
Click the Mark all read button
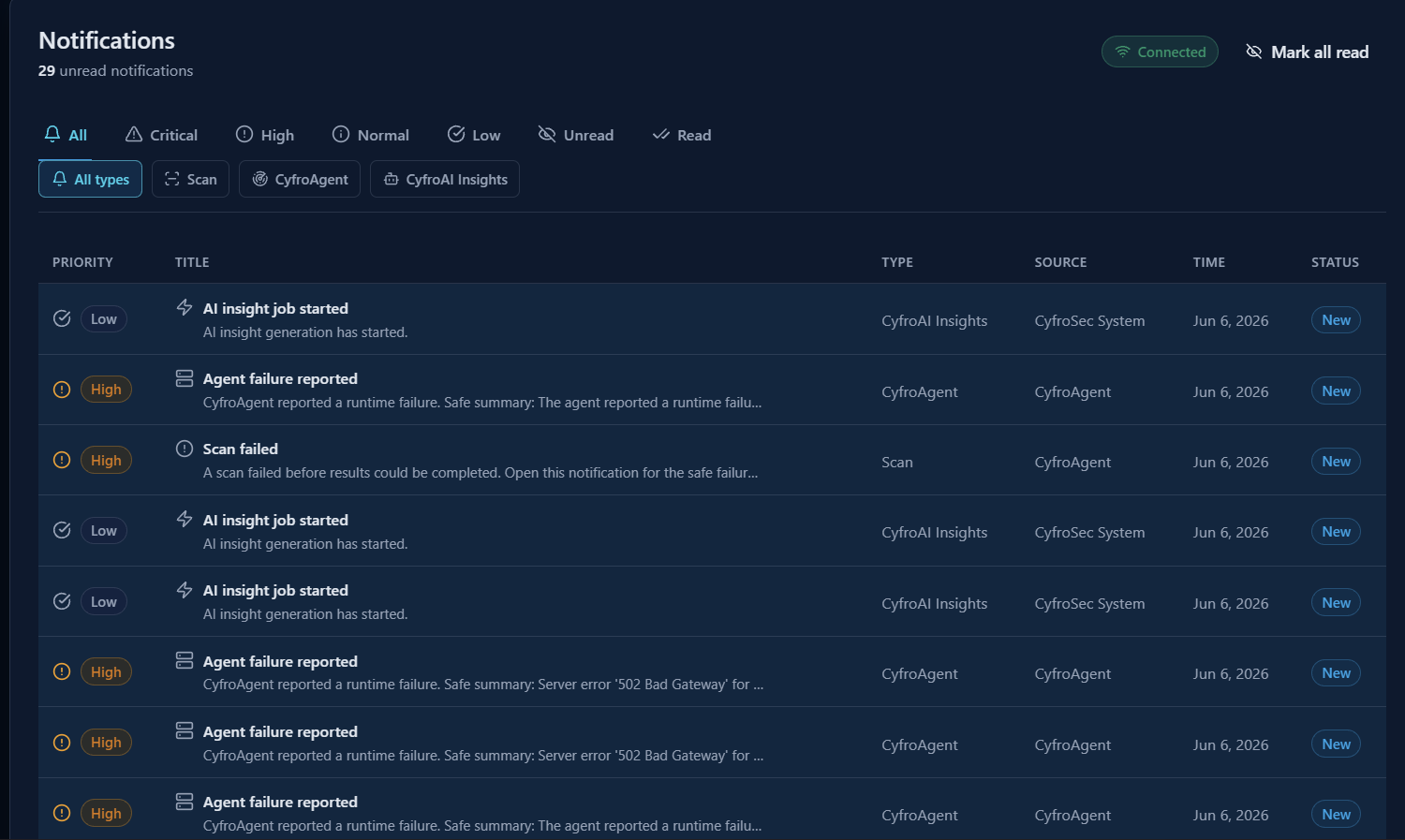click(1308, 52)
